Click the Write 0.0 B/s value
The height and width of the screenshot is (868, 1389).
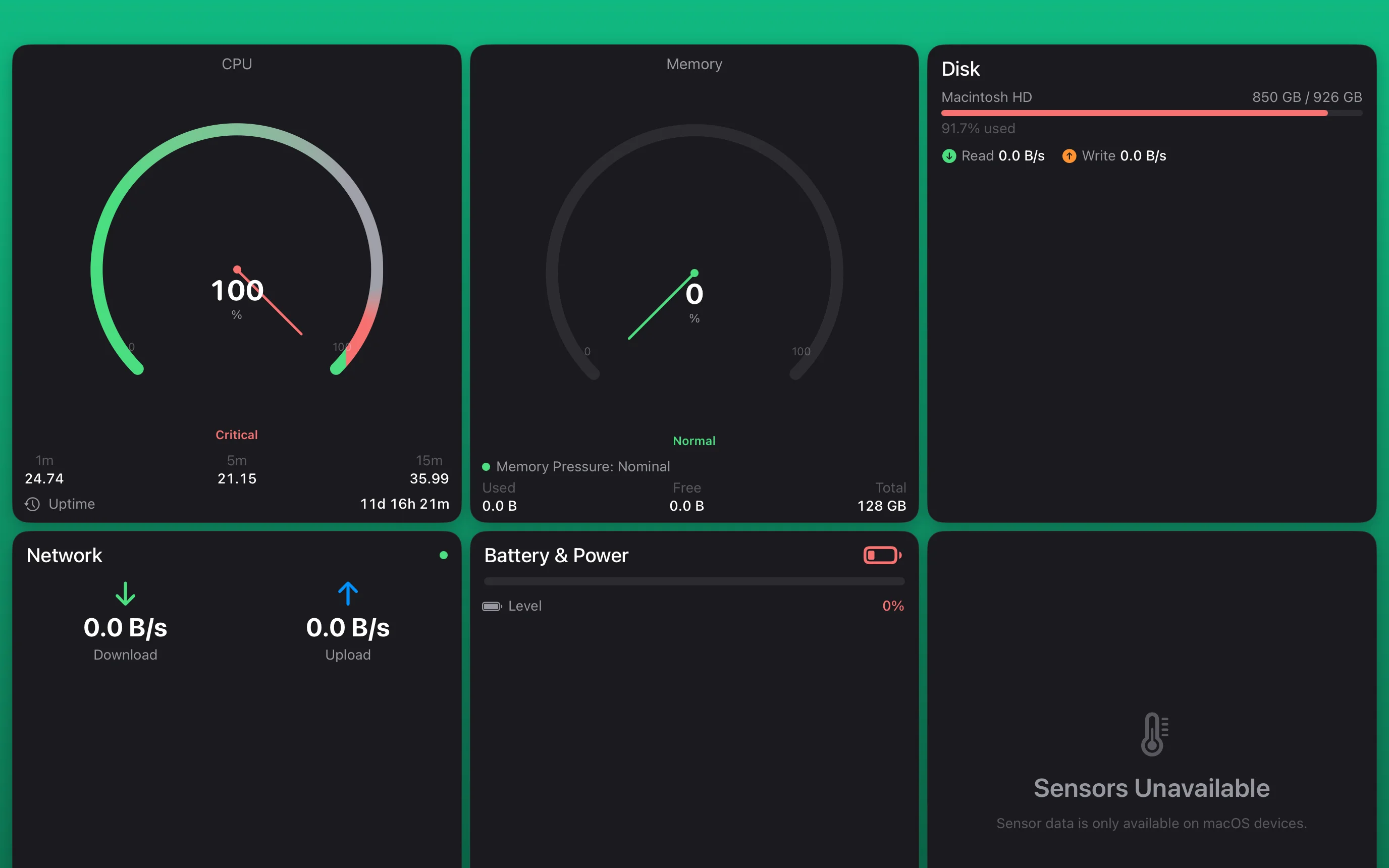(x=1143, y=155)
